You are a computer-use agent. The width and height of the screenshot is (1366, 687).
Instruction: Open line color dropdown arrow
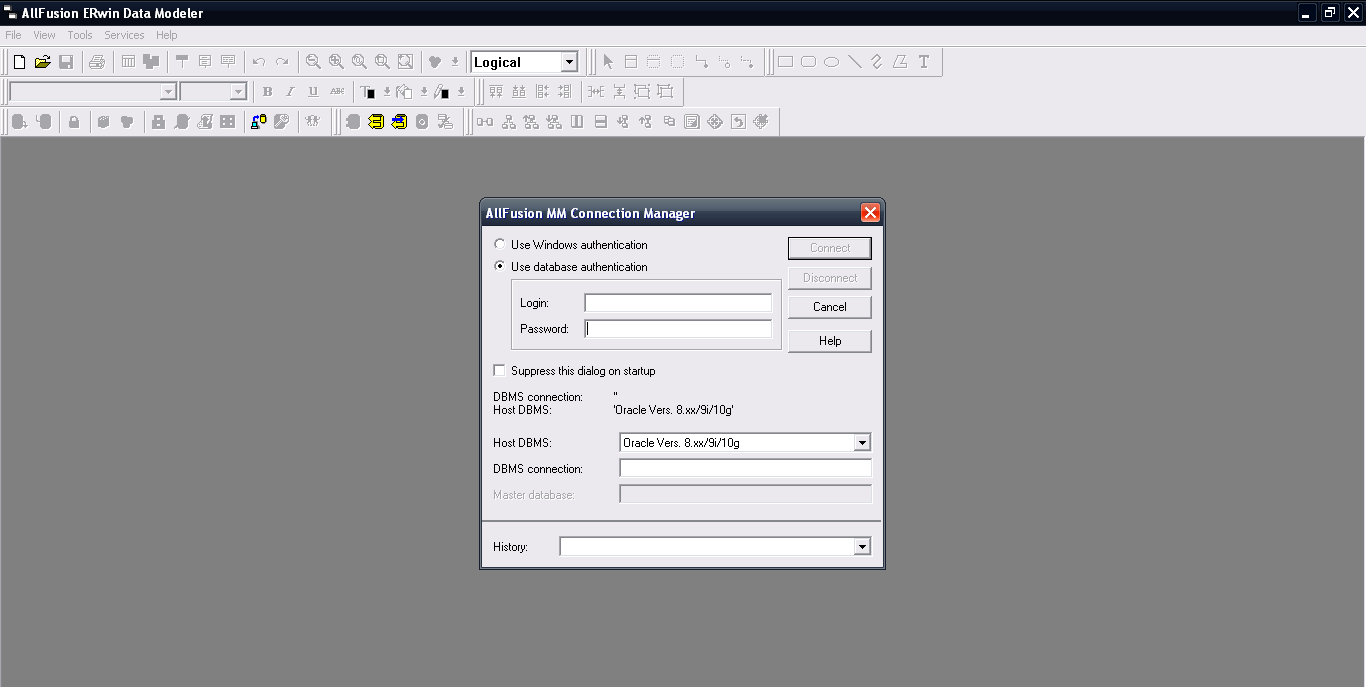(461, 92)
